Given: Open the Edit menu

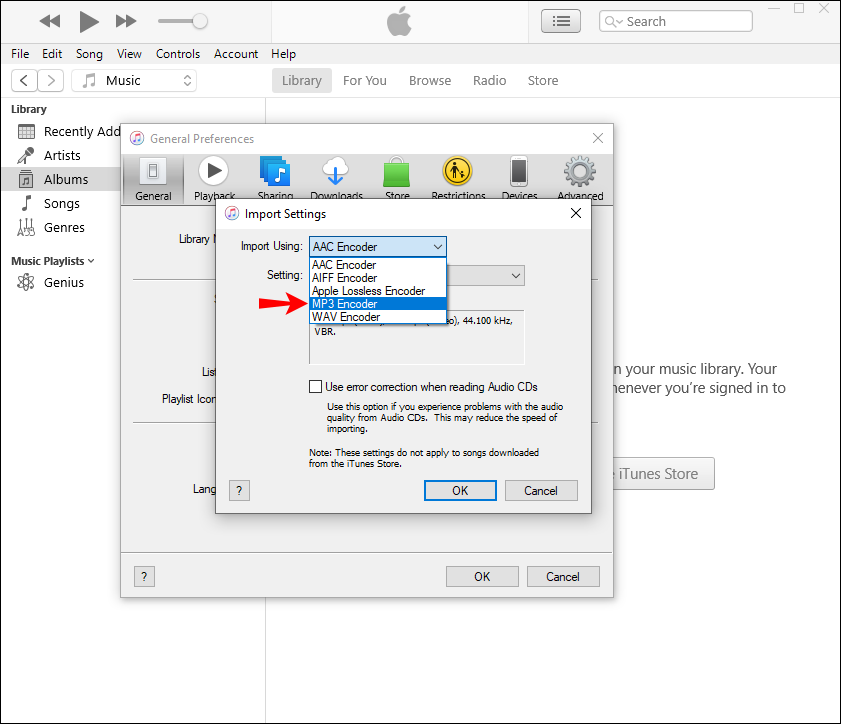Looking at the screenshot, I should pyautogui.click(x=52, y=54).
